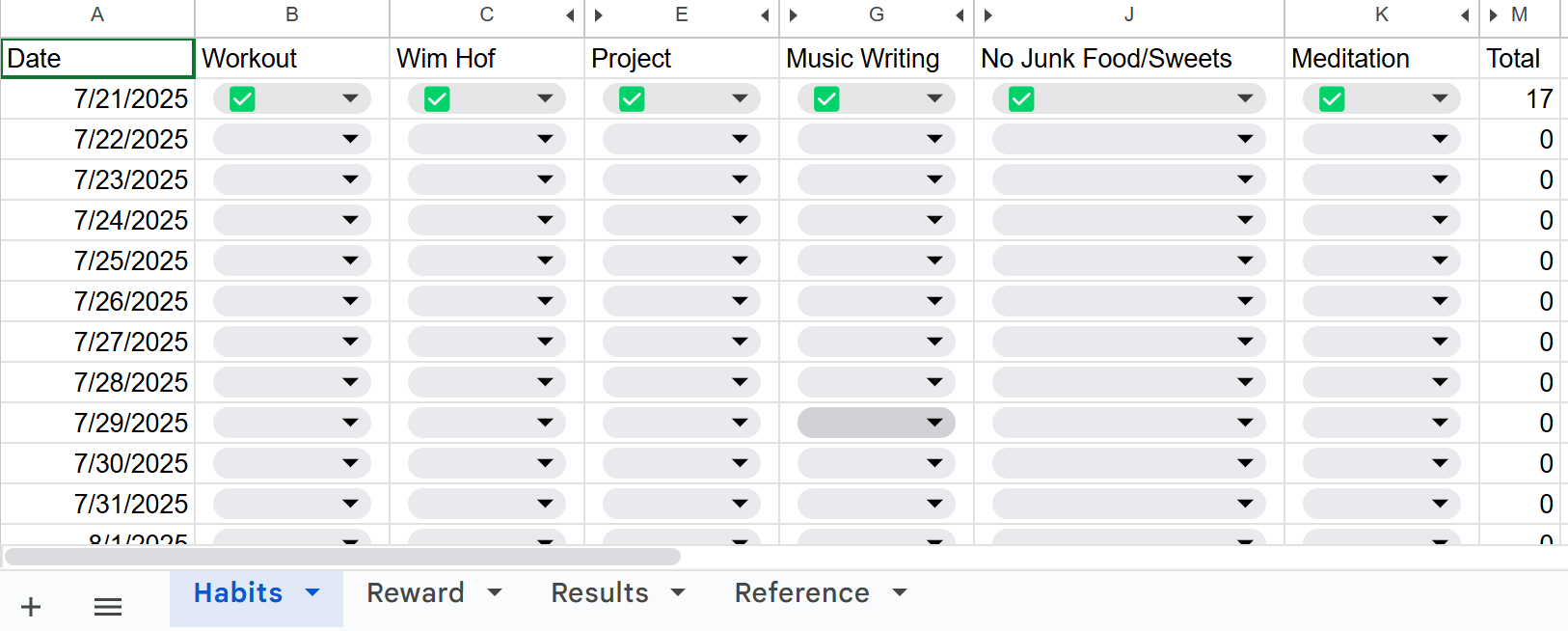Expand hidden column after C
The width and height of the screenshot is (1568, 631).
pos(570,15)
